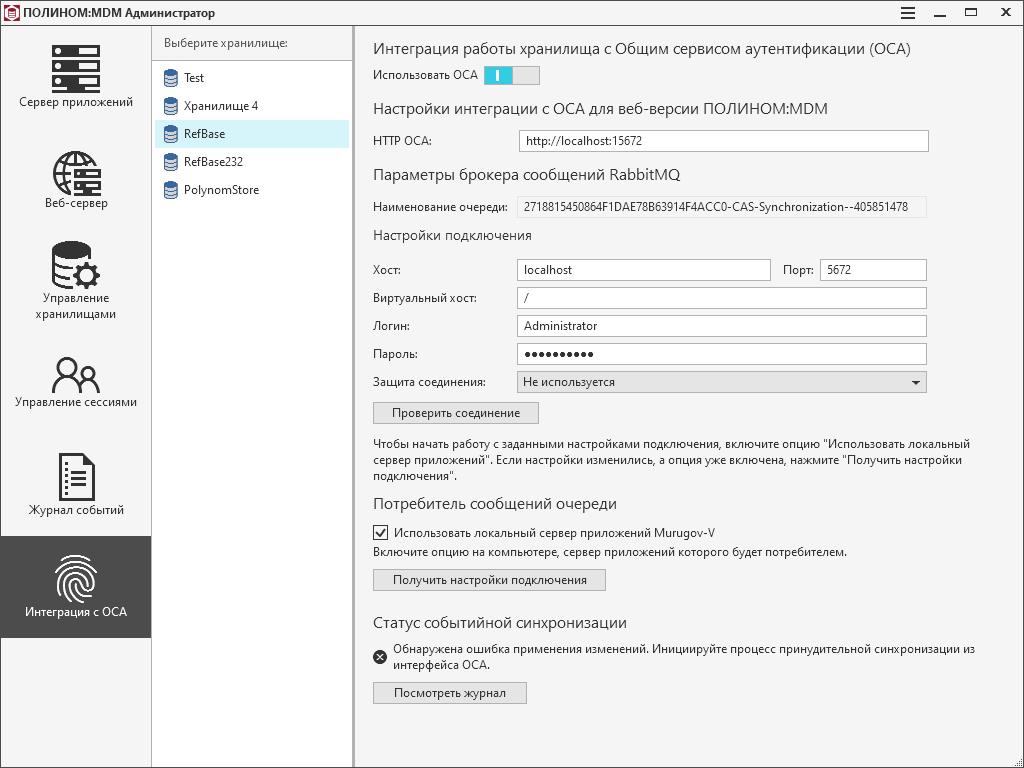Select the Test storage in list
The height and width of the screenshot is (768, 1024).
tap(194, 78)
